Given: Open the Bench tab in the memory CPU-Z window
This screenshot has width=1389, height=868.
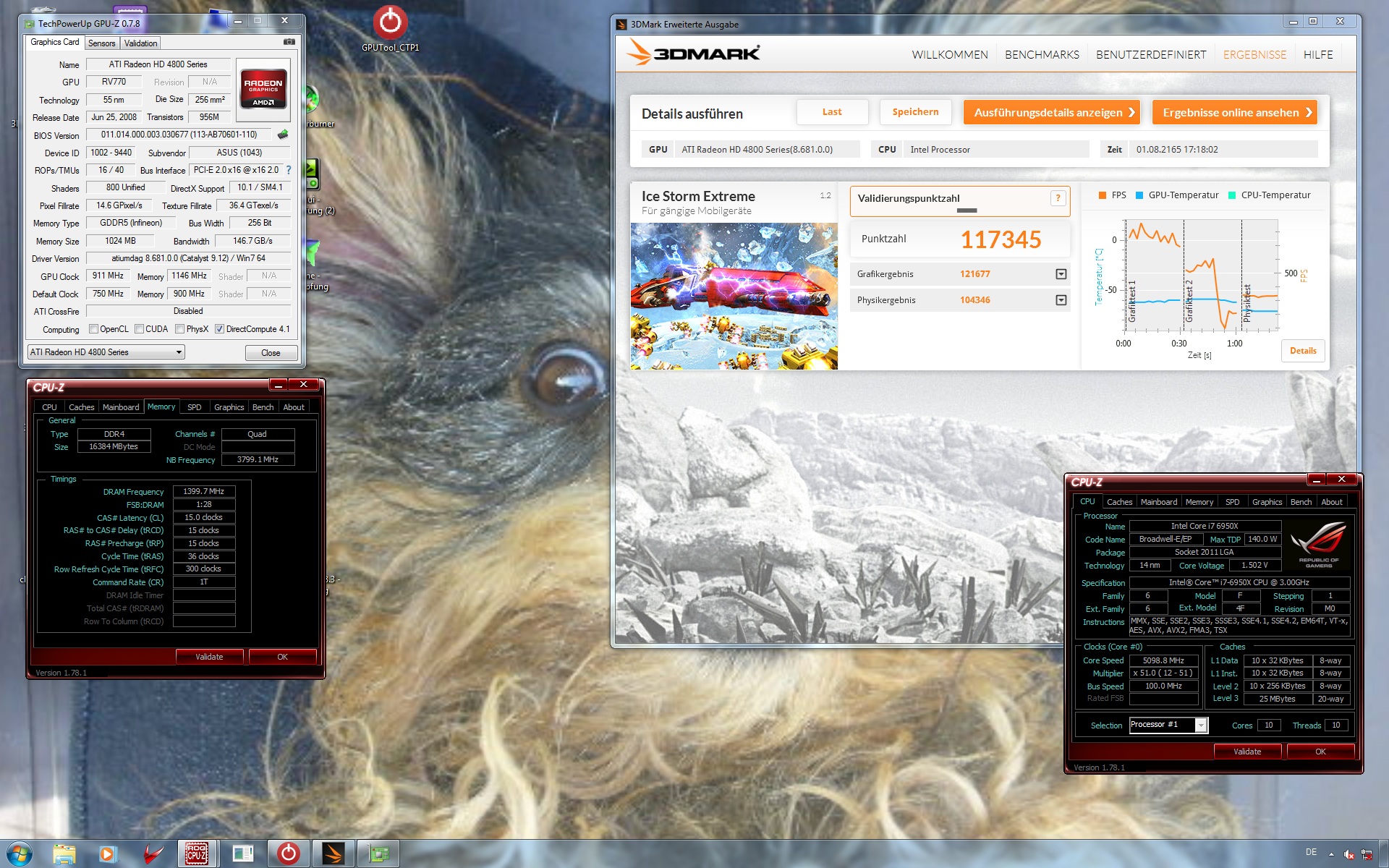Looking at the screenshot, I should 263,407.
